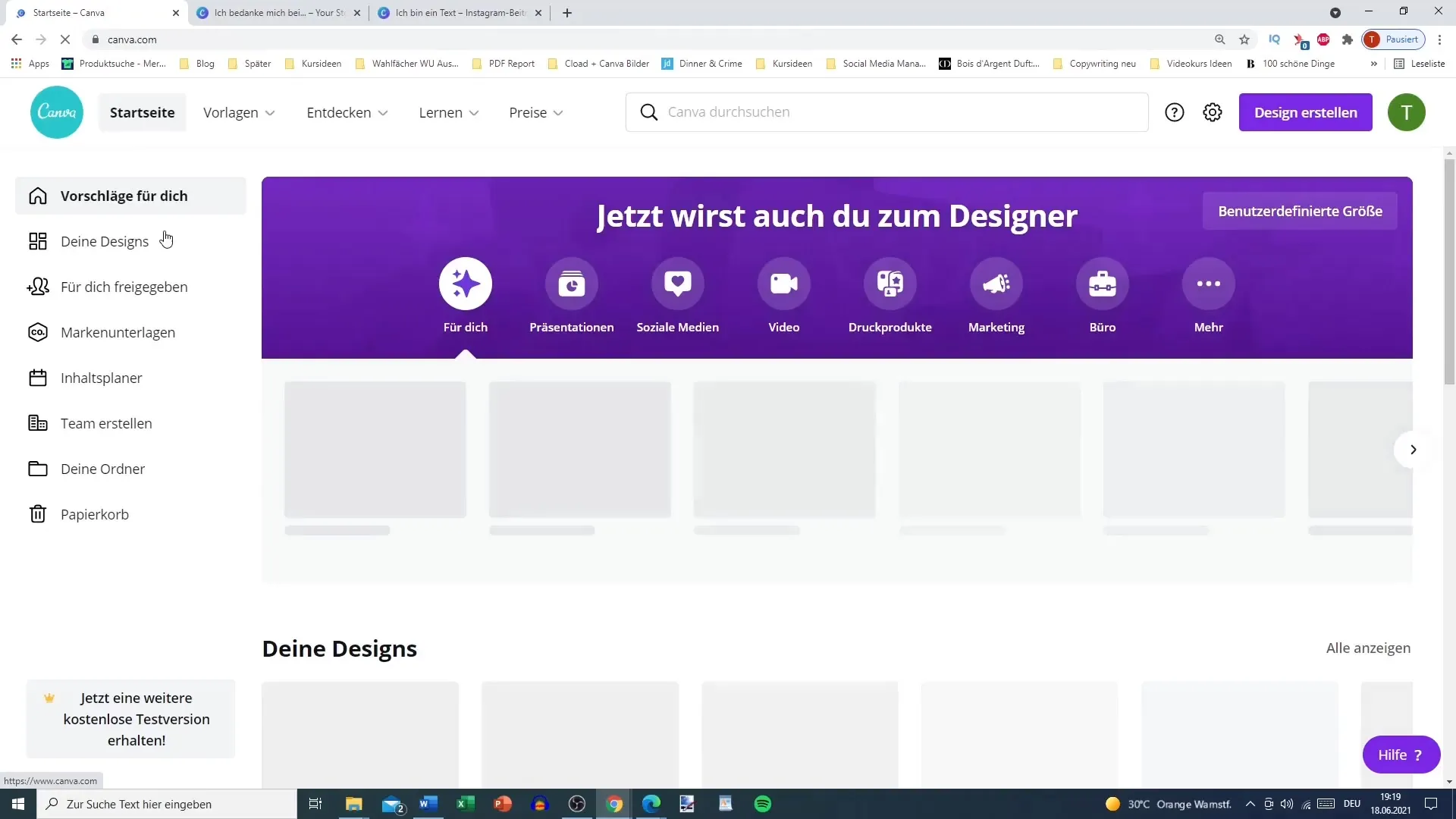The height and width of the screenshot is (819, 1456).
Task: Expand the Vorlagen dropdown menu
Action: click(239, 112)
